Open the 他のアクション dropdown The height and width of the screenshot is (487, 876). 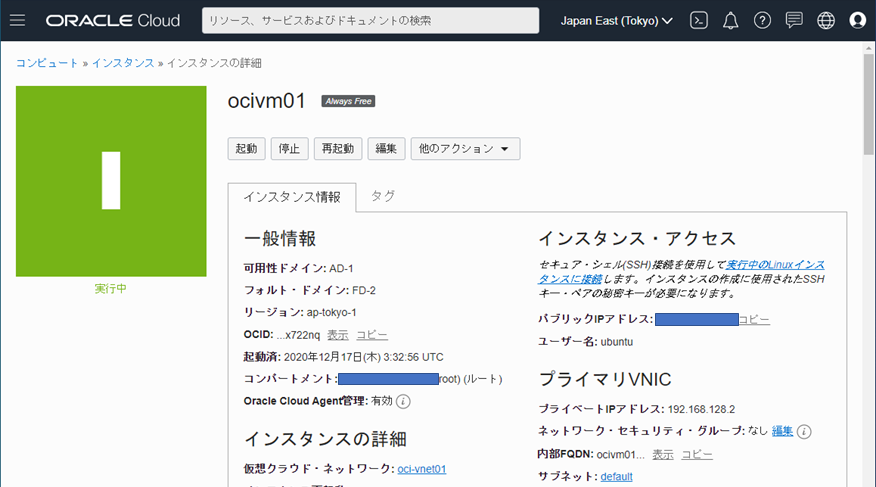(465, 149)
